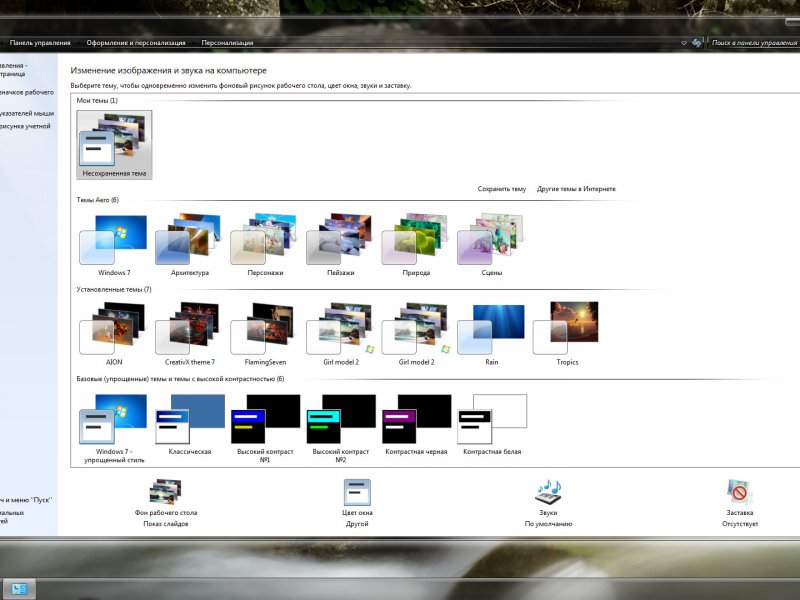Click the Изменение изображения и звука heading
Screen dimensions: 800x600
(168, 70)
